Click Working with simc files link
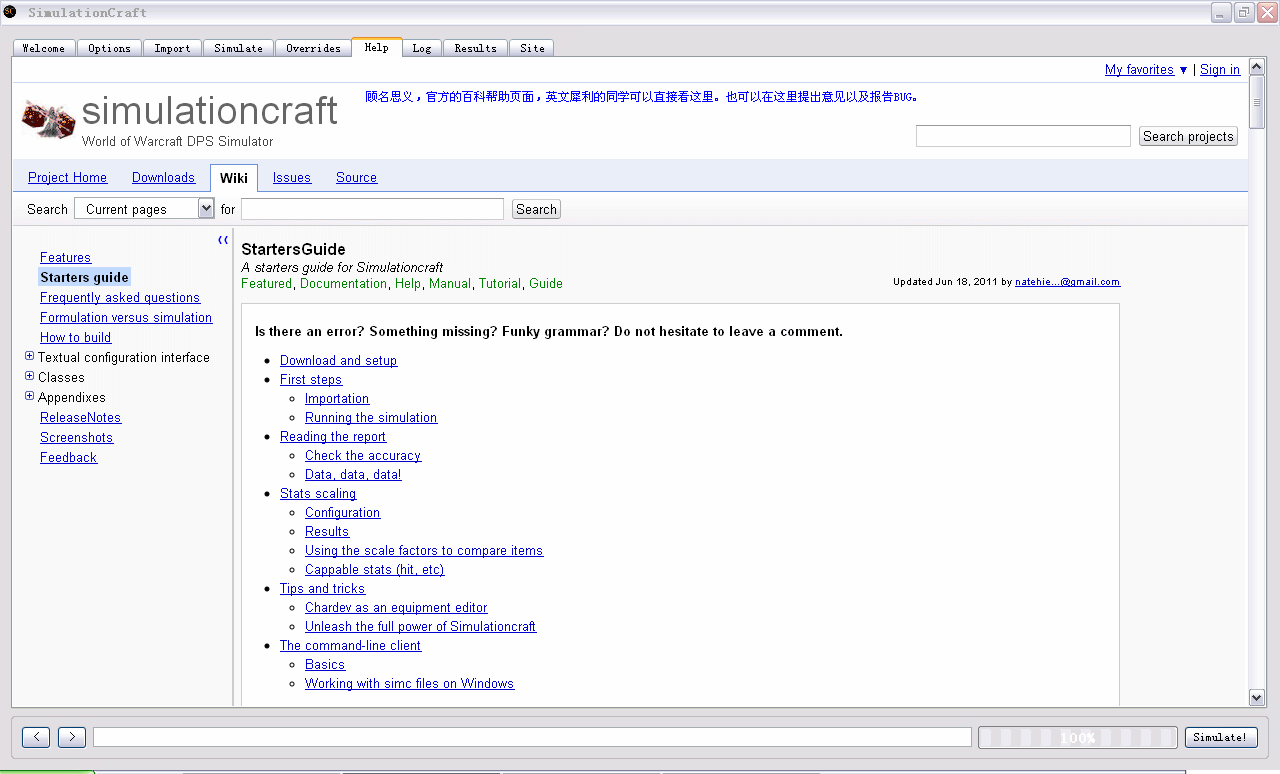Viewport: 1280px width, 774px height. tap(409, 683)
